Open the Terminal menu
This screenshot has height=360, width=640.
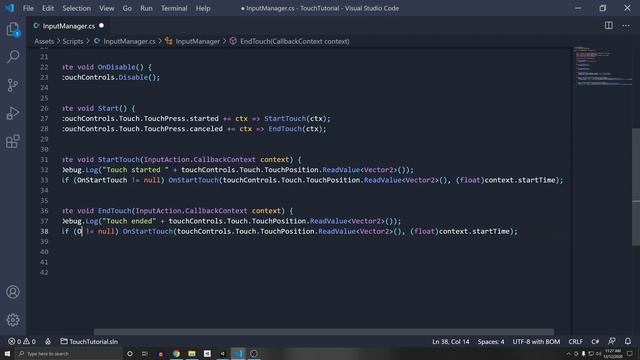point(174,8)
